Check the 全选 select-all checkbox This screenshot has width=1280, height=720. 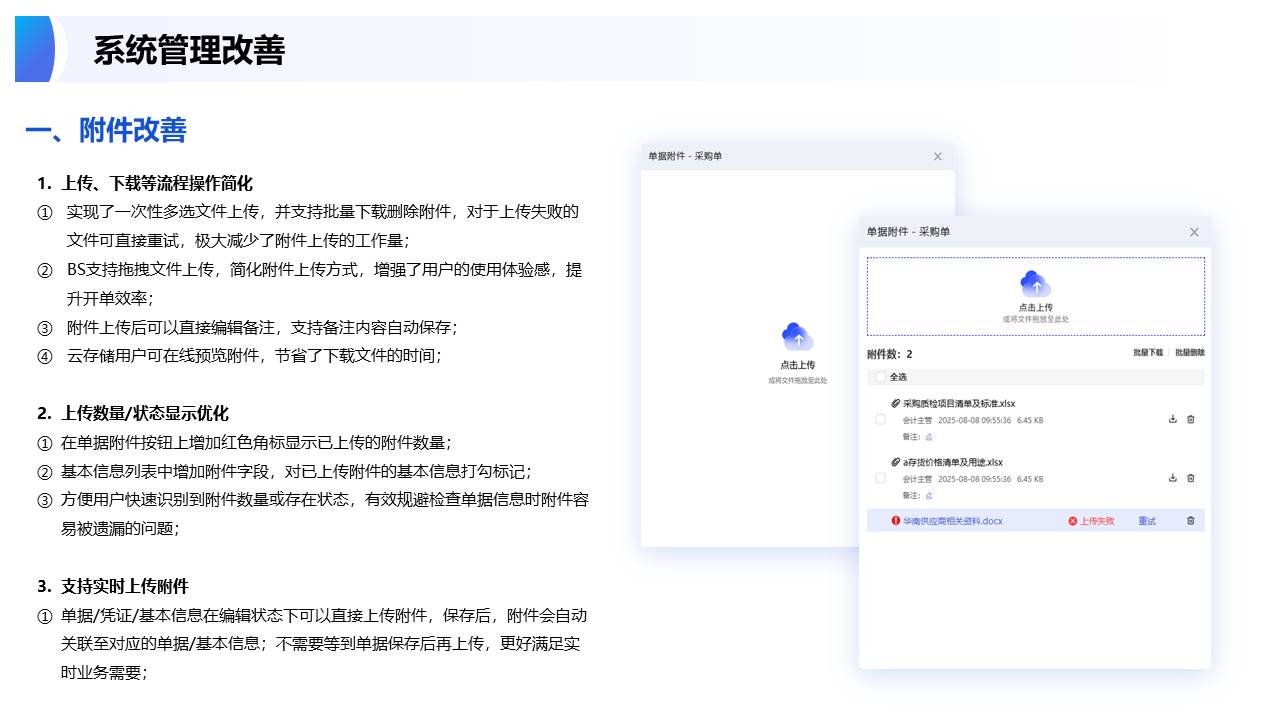coord(880,377)
